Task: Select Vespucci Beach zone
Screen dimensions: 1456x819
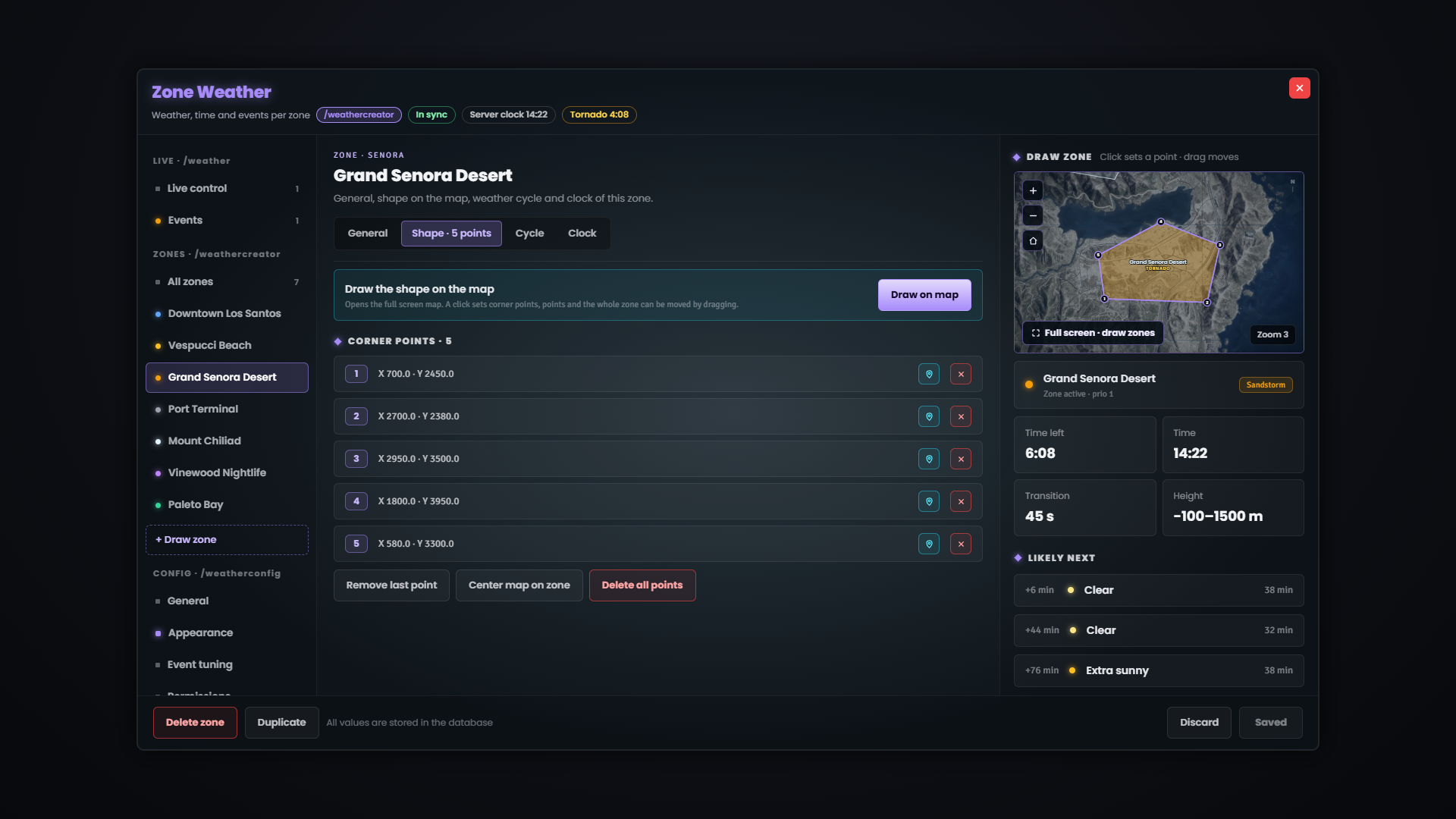Action: [227, 346]
